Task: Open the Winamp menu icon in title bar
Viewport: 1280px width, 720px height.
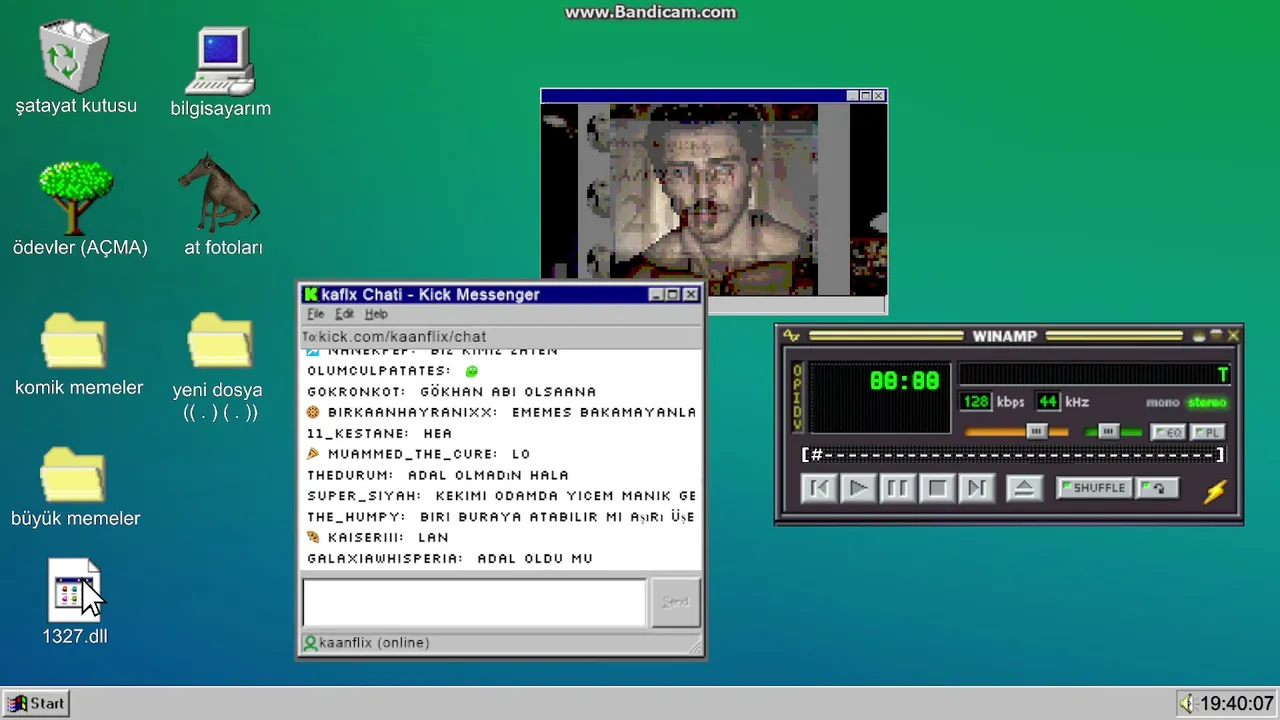Action: [x=791, y=336]
